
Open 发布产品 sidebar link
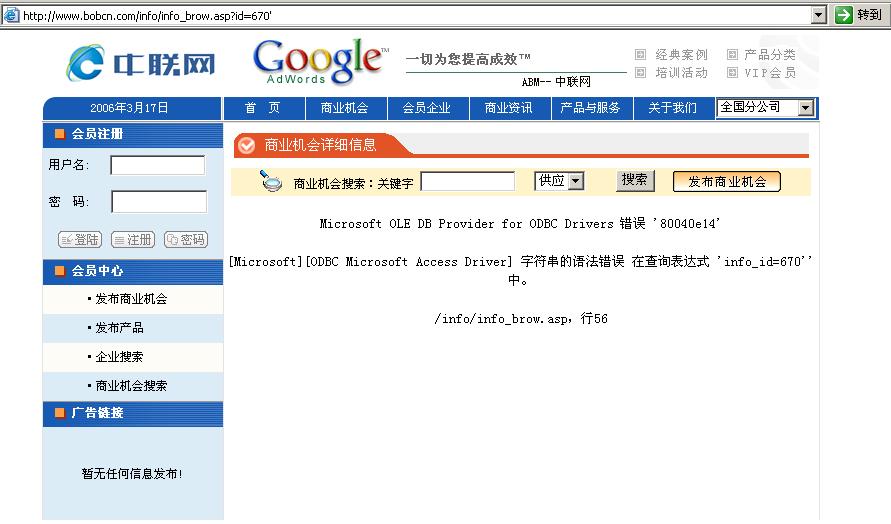pyautogui.click(x=119, y=328)
